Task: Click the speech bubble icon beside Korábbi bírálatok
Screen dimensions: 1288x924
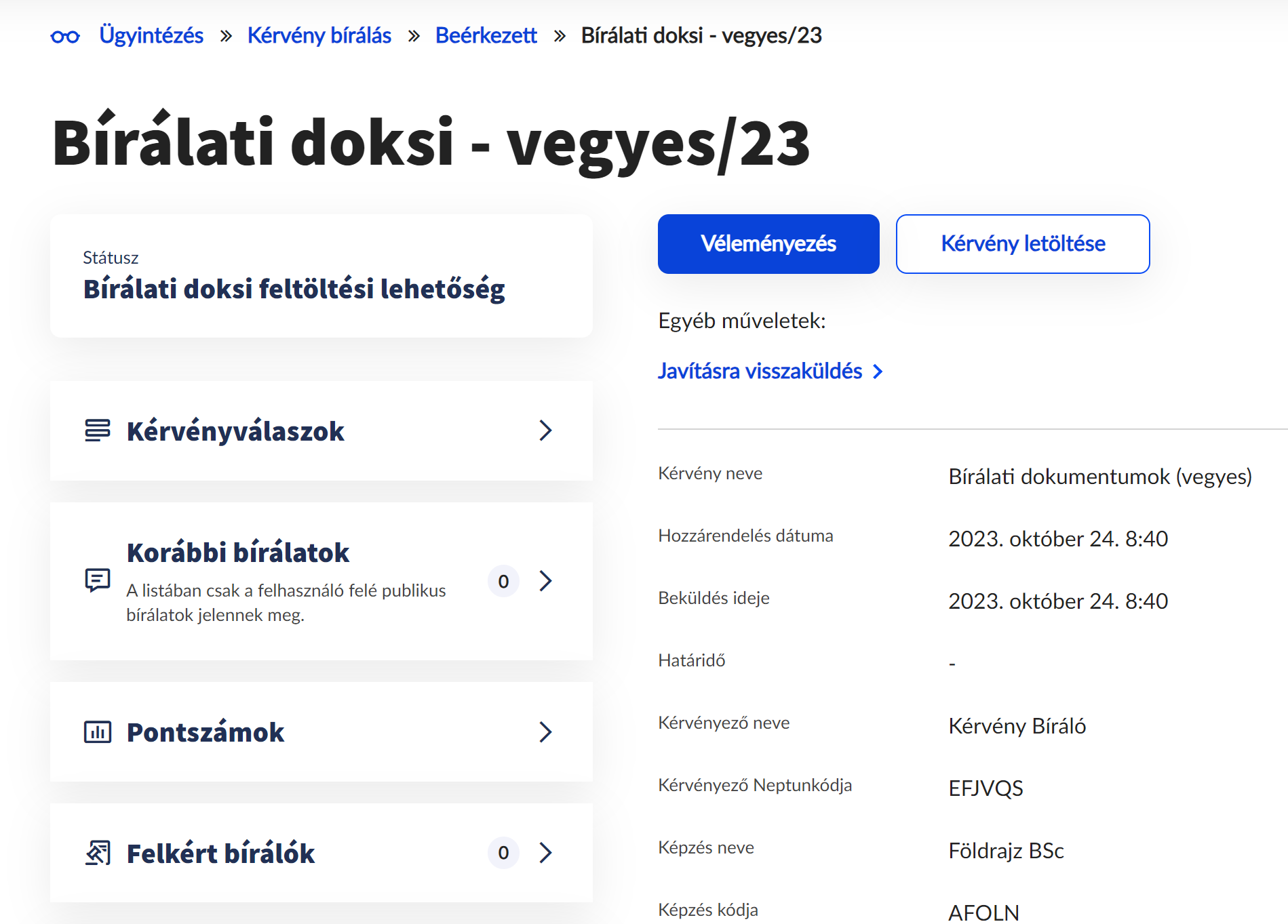Action: click(x=98, y=580)
